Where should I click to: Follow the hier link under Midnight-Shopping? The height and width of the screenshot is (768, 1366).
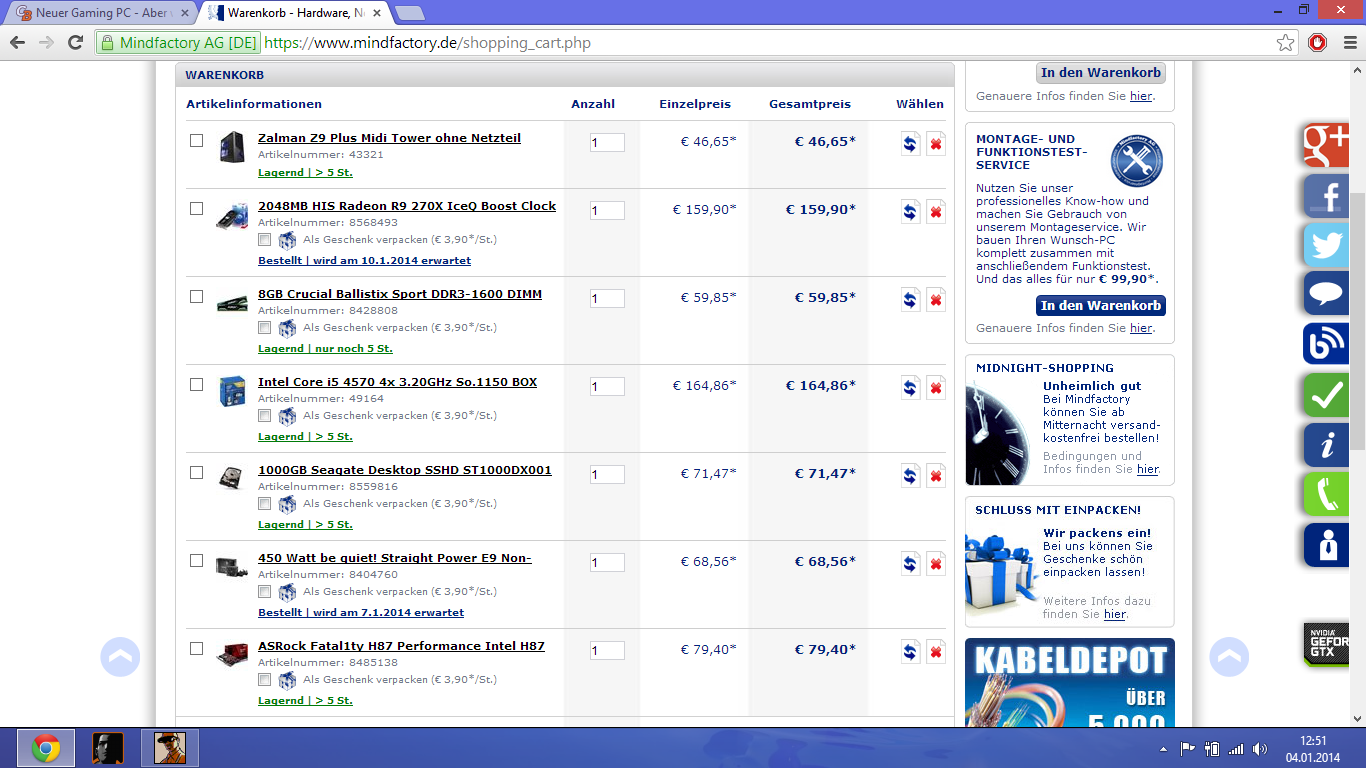click(x=1147, y=469)
